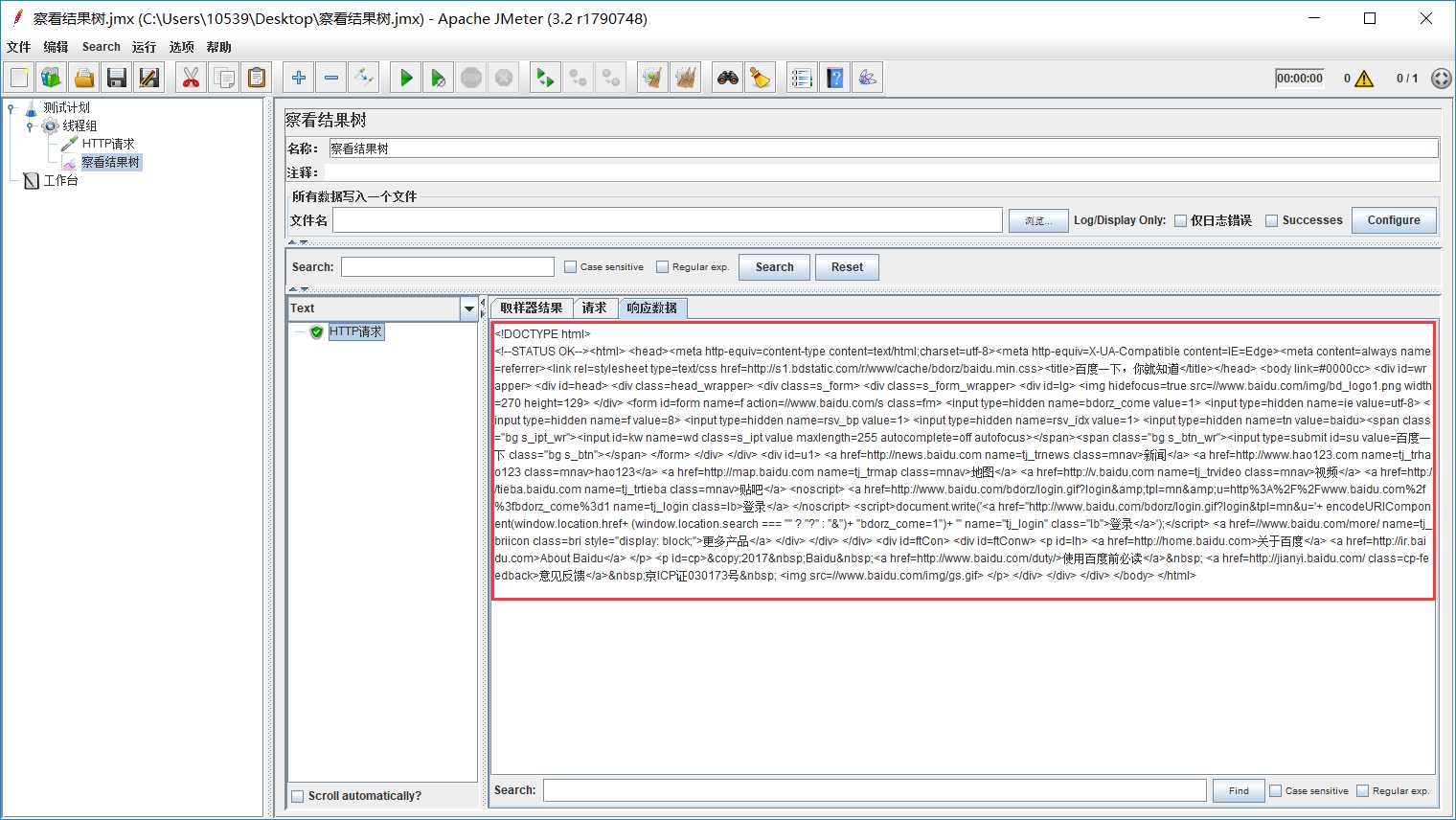
Task: Clear the results with the single broom icon
Action: tap(653, 78)
